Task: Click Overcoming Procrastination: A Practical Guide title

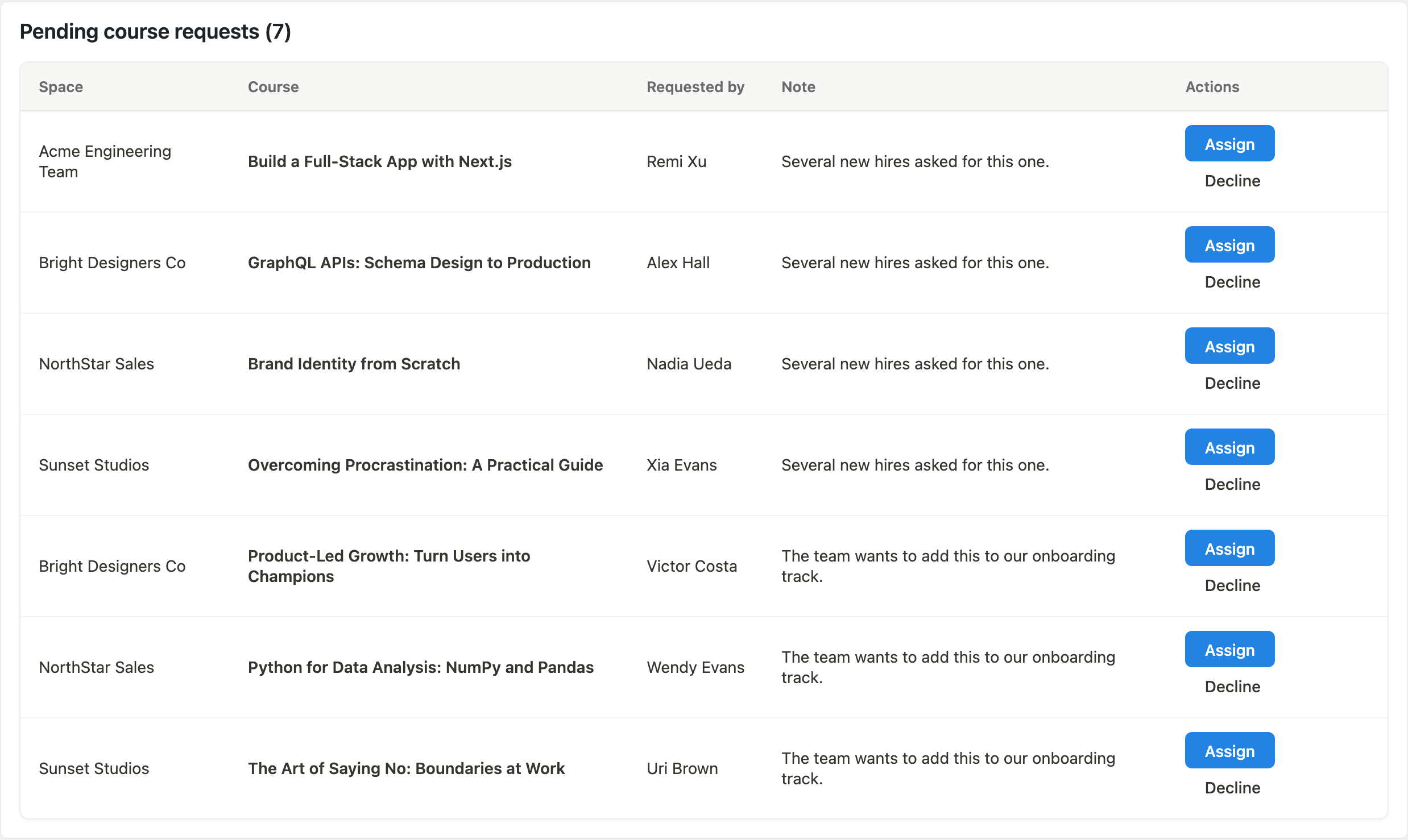Action: coord(425,465)
